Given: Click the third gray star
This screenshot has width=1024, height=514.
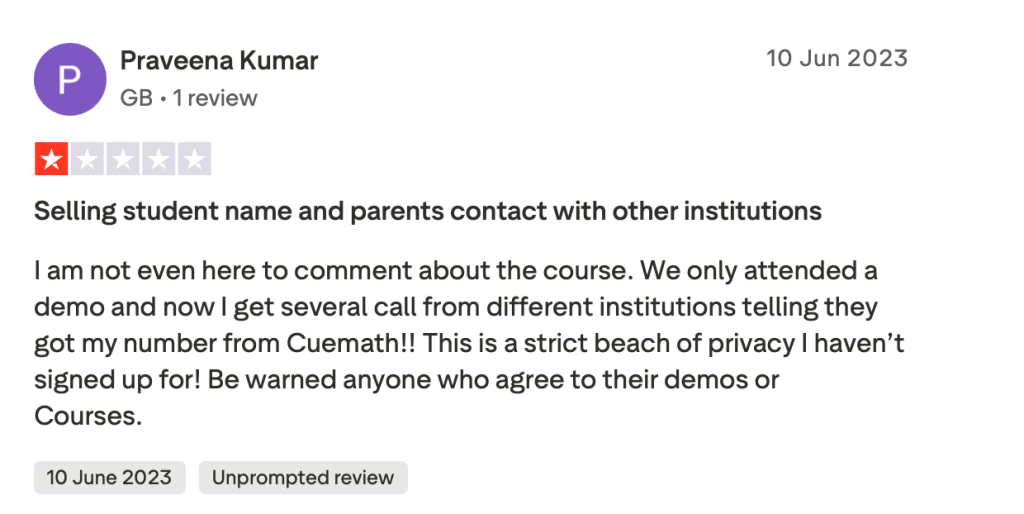Looking at the screenshot, I should 123,159.
